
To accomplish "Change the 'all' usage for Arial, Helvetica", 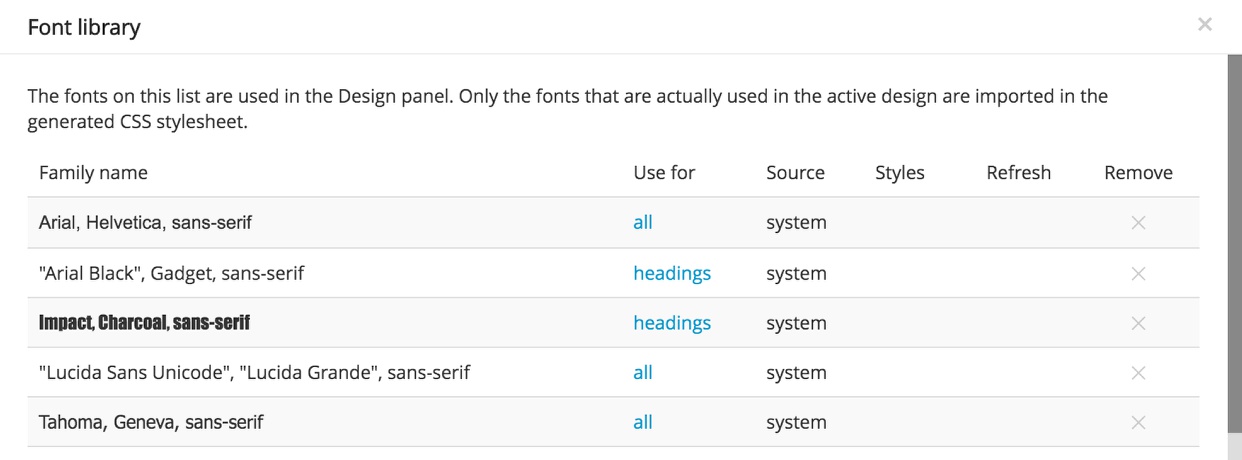I will pyautogui.click(x=643, y=222).
